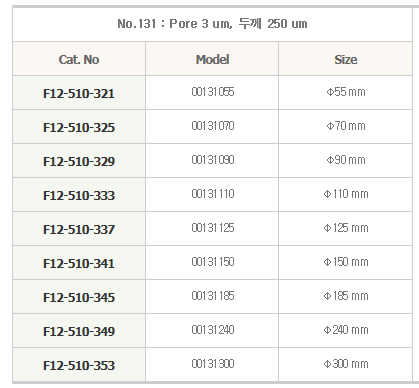Select catalog number F12-510-341

click(79, 263)
